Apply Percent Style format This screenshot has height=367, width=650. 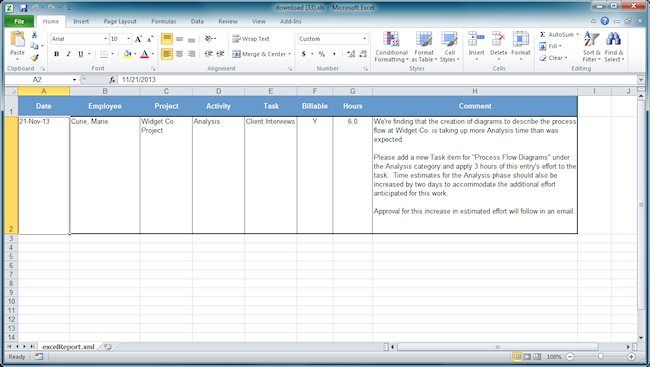[322, 54]
